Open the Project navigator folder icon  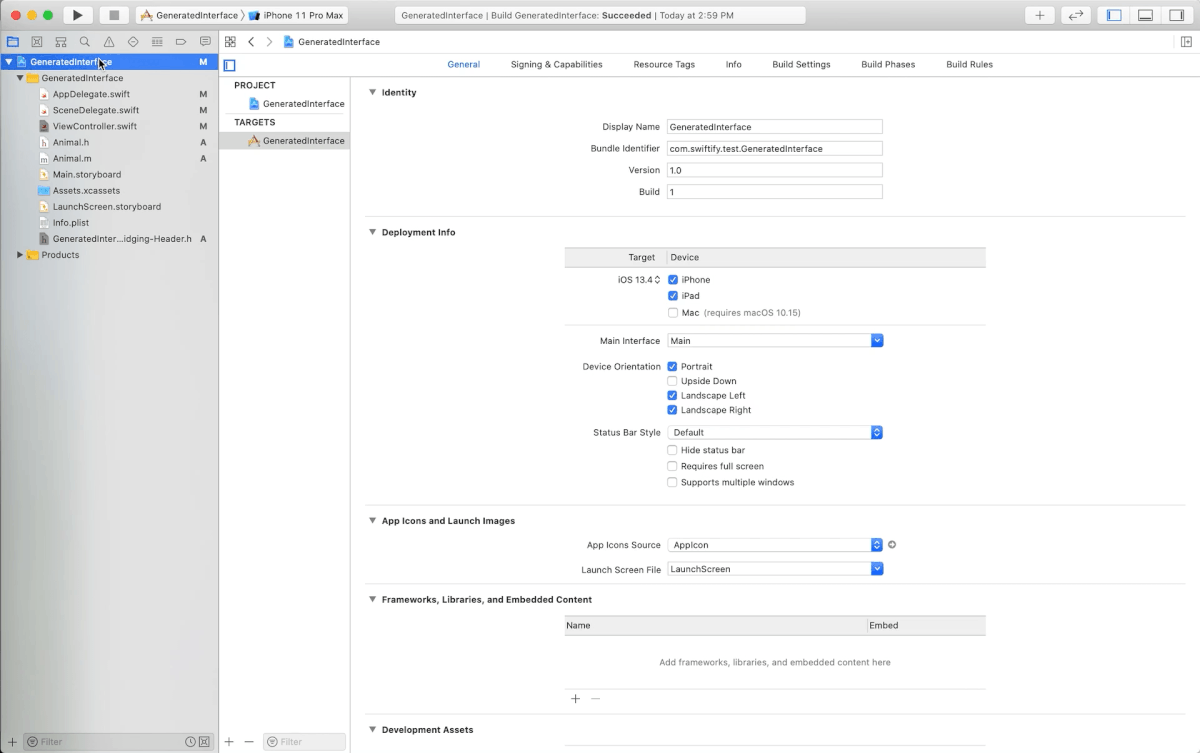pyautogui.click(x=13, y=42)
